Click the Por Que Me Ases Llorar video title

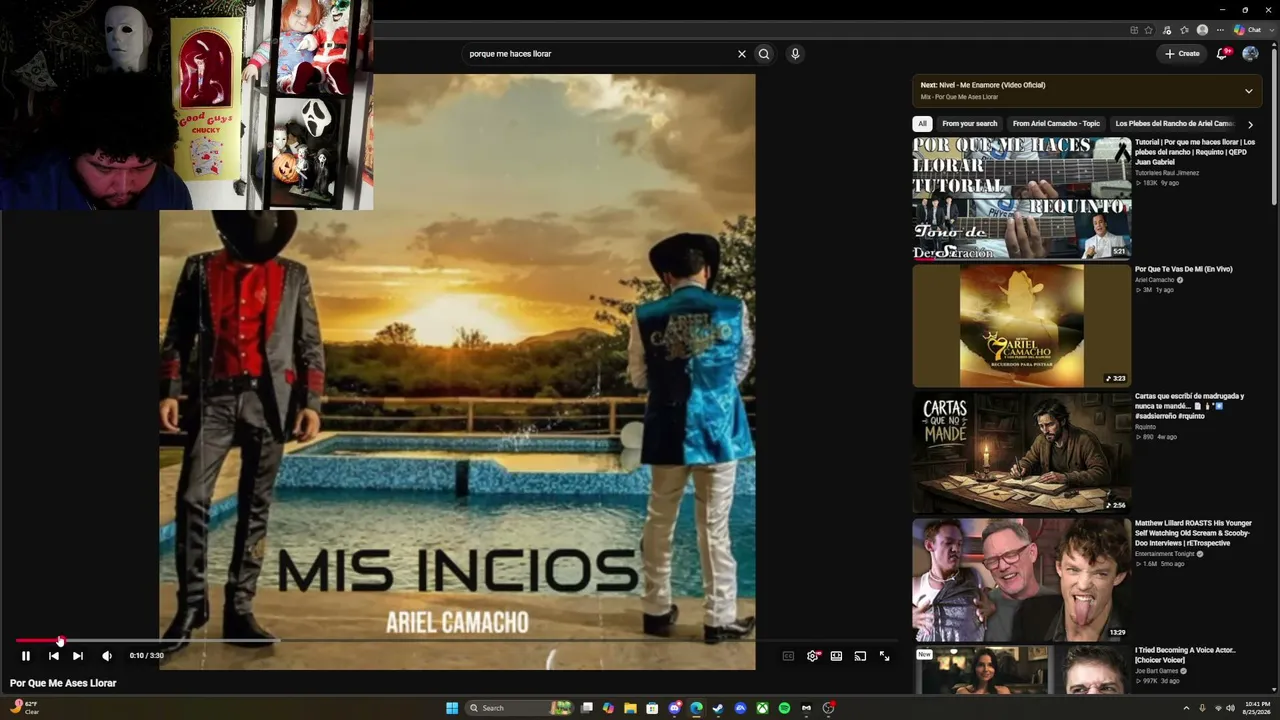pyautogui.click(x=63, y=683)
